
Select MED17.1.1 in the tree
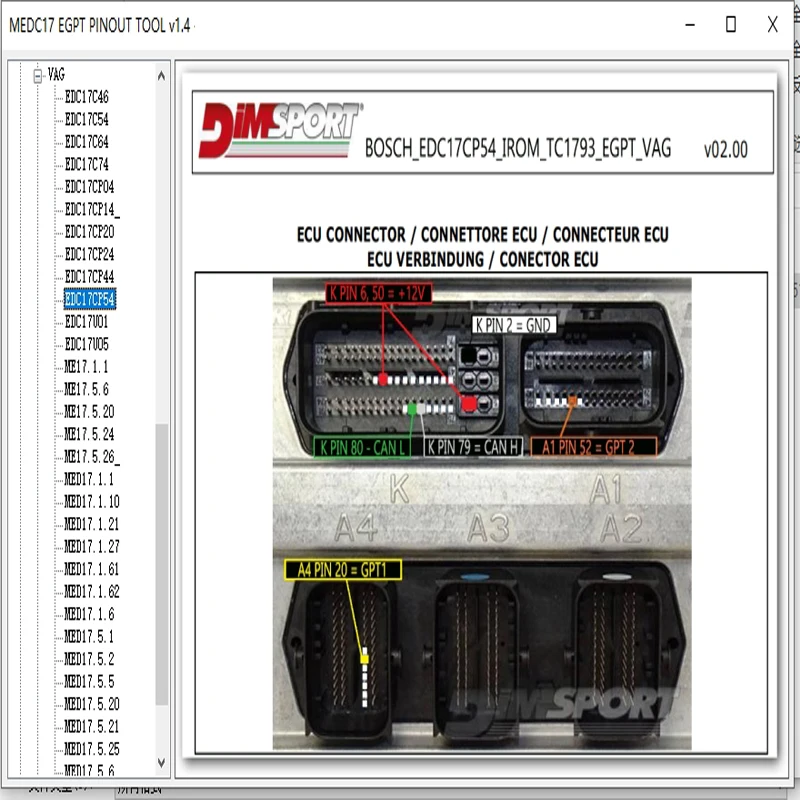click(x=89, y=479)
